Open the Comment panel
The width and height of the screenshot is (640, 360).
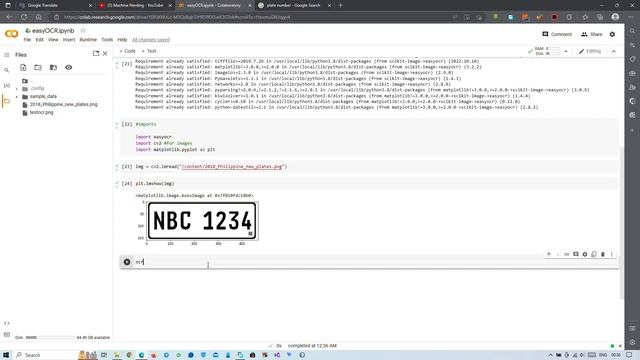tap(557, 34)
